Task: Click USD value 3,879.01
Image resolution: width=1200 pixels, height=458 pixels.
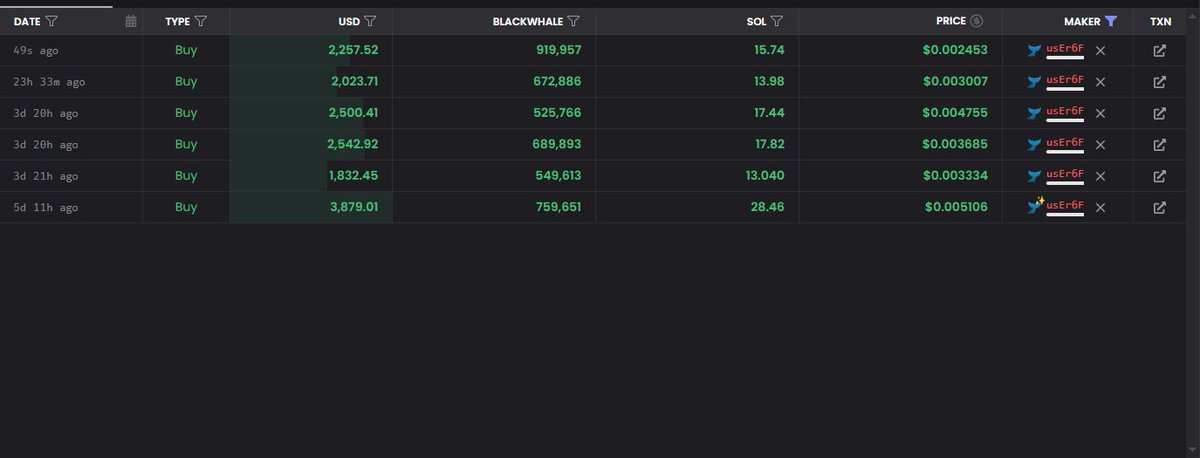Action: coord(353,208)
